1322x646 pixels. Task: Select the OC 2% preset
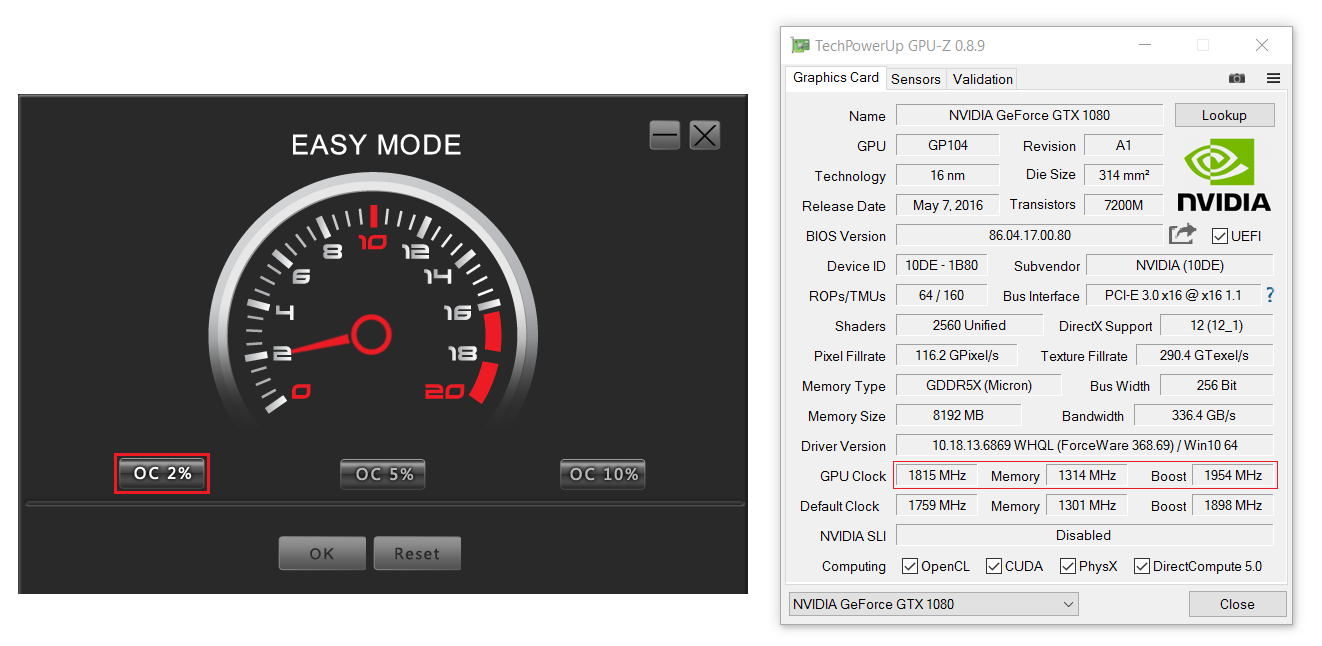[x=163, y=473]
